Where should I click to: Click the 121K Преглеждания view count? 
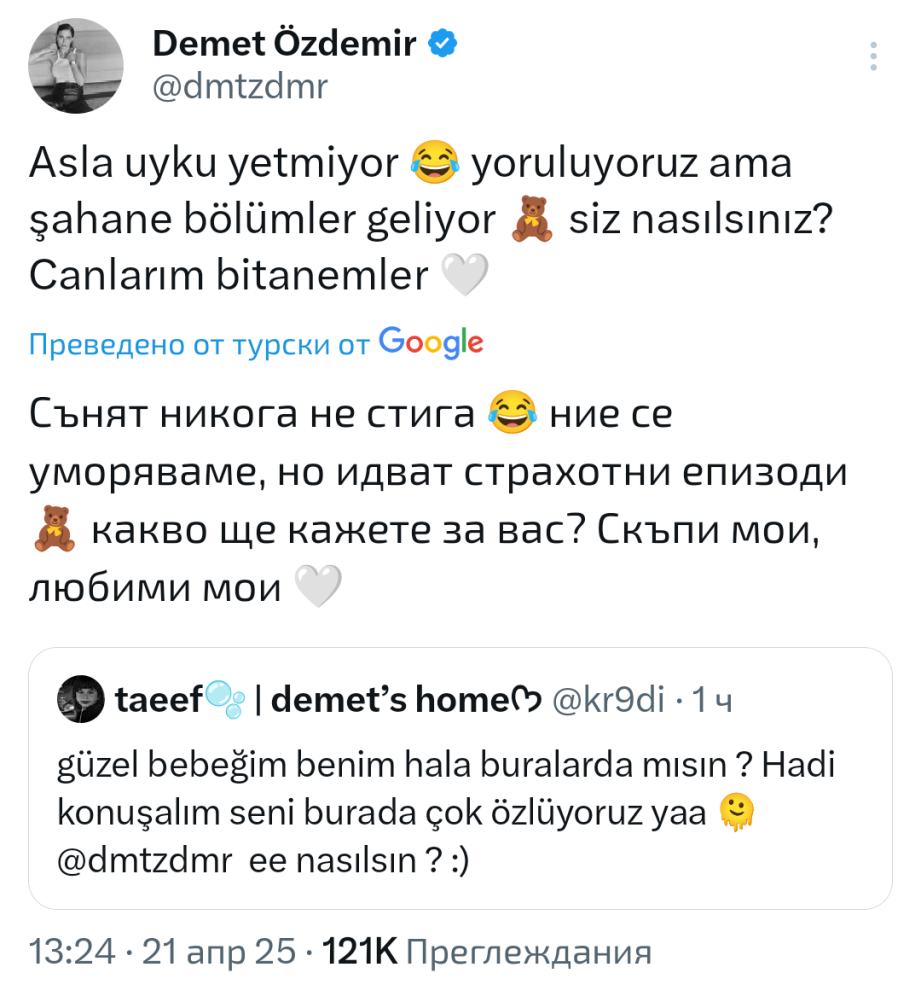pyautogui.click(x=488, y=951)
